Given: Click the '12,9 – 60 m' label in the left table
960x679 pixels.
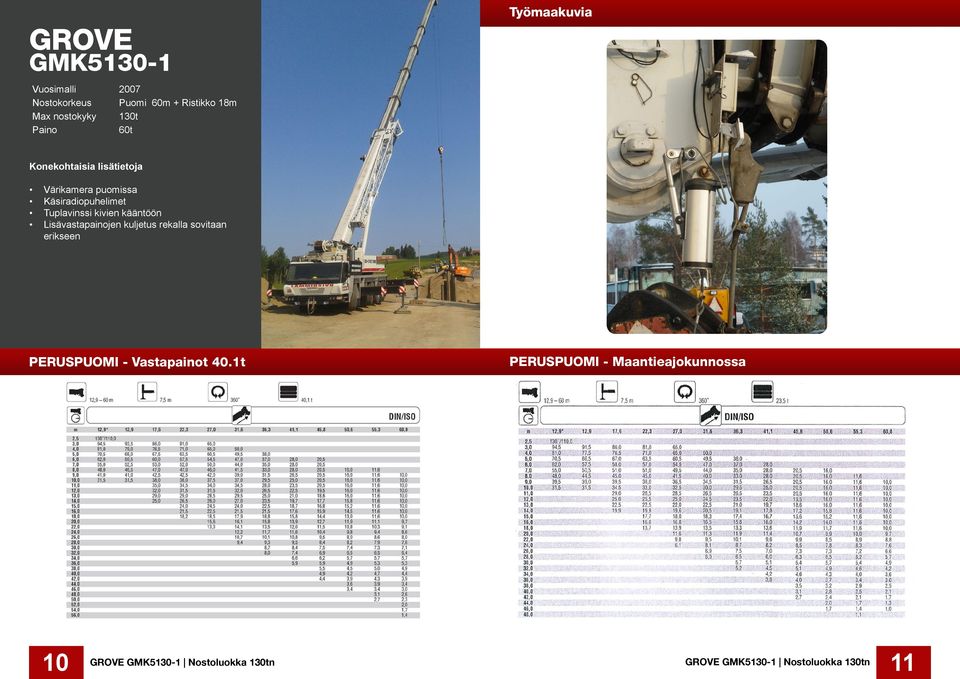Looking at the screenshot, I should [102, 400].
